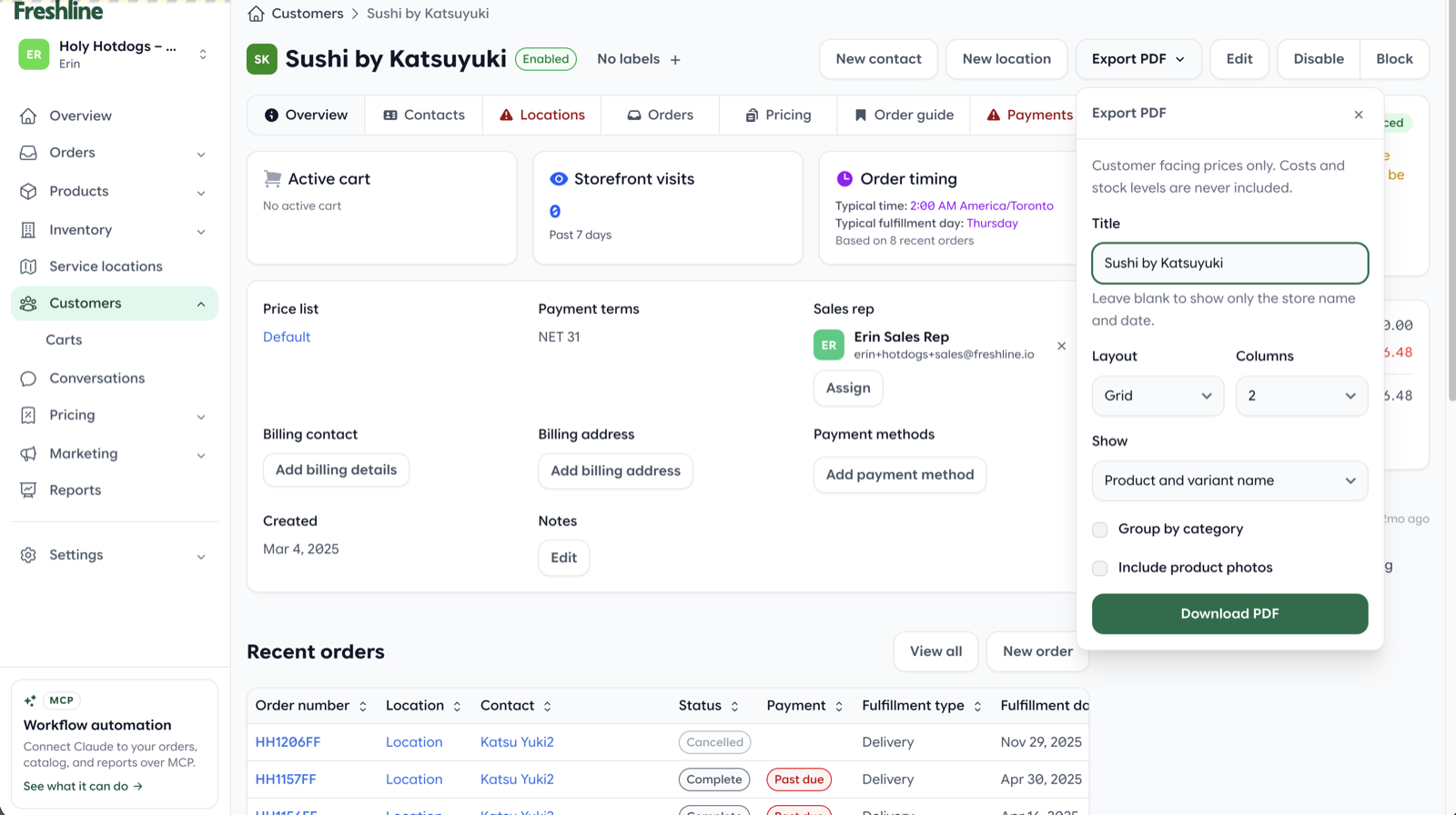Click the Orders tray icon in sidebar
Screen dimensions: 1456x815
(x=28, y=153)
